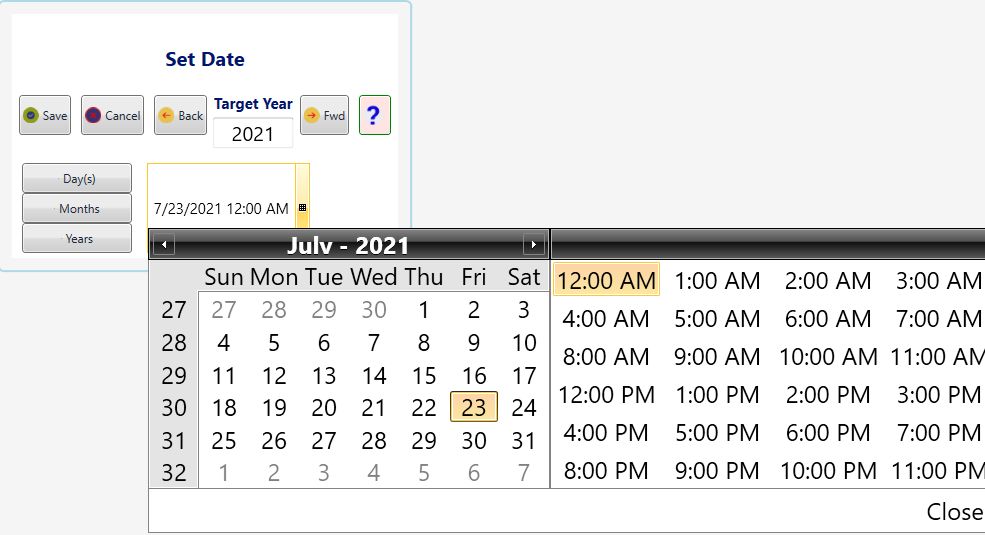Close the date picker popup
985x535 pixels.
click(x=954, y=511)
